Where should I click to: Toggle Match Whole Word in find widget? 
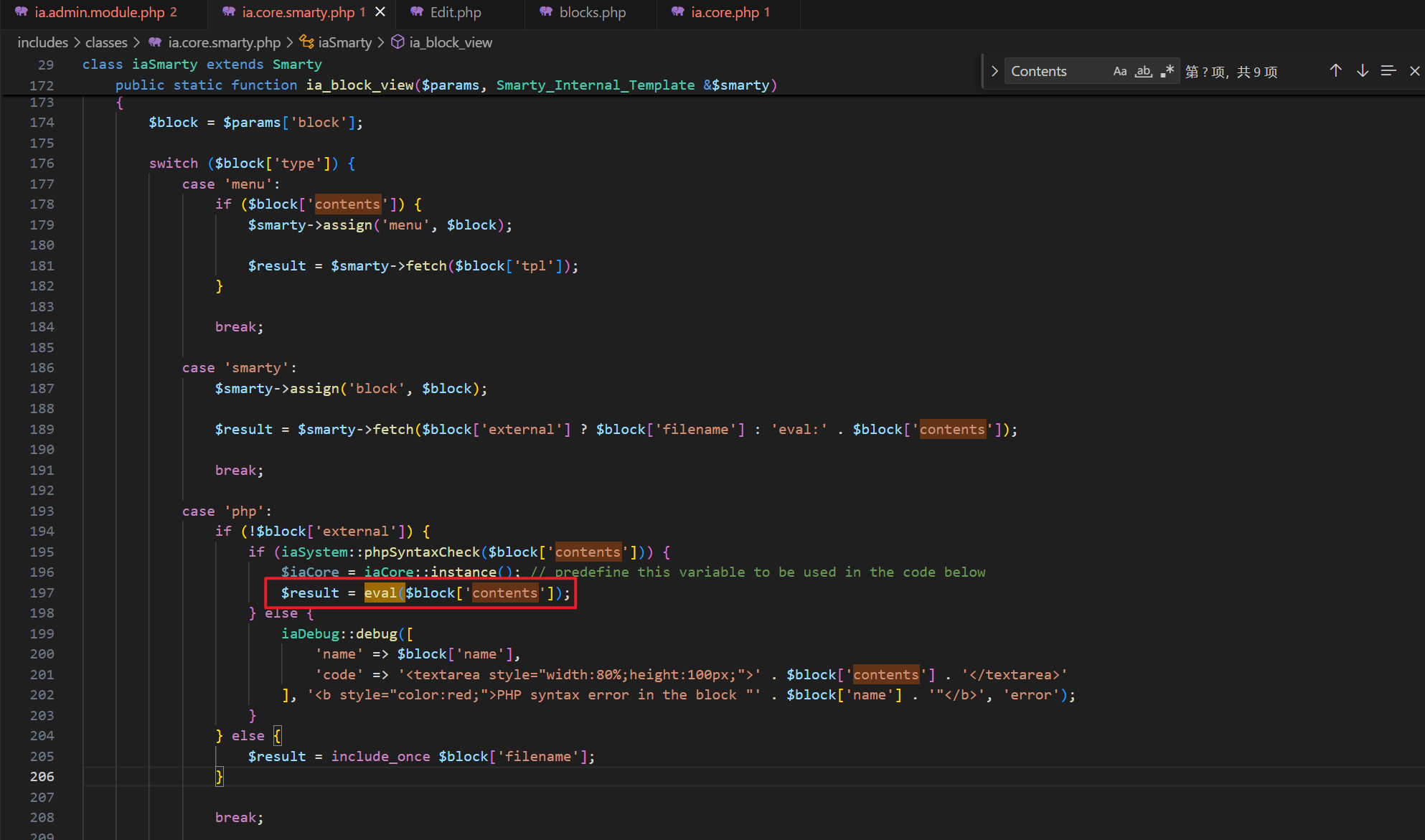1144,71
